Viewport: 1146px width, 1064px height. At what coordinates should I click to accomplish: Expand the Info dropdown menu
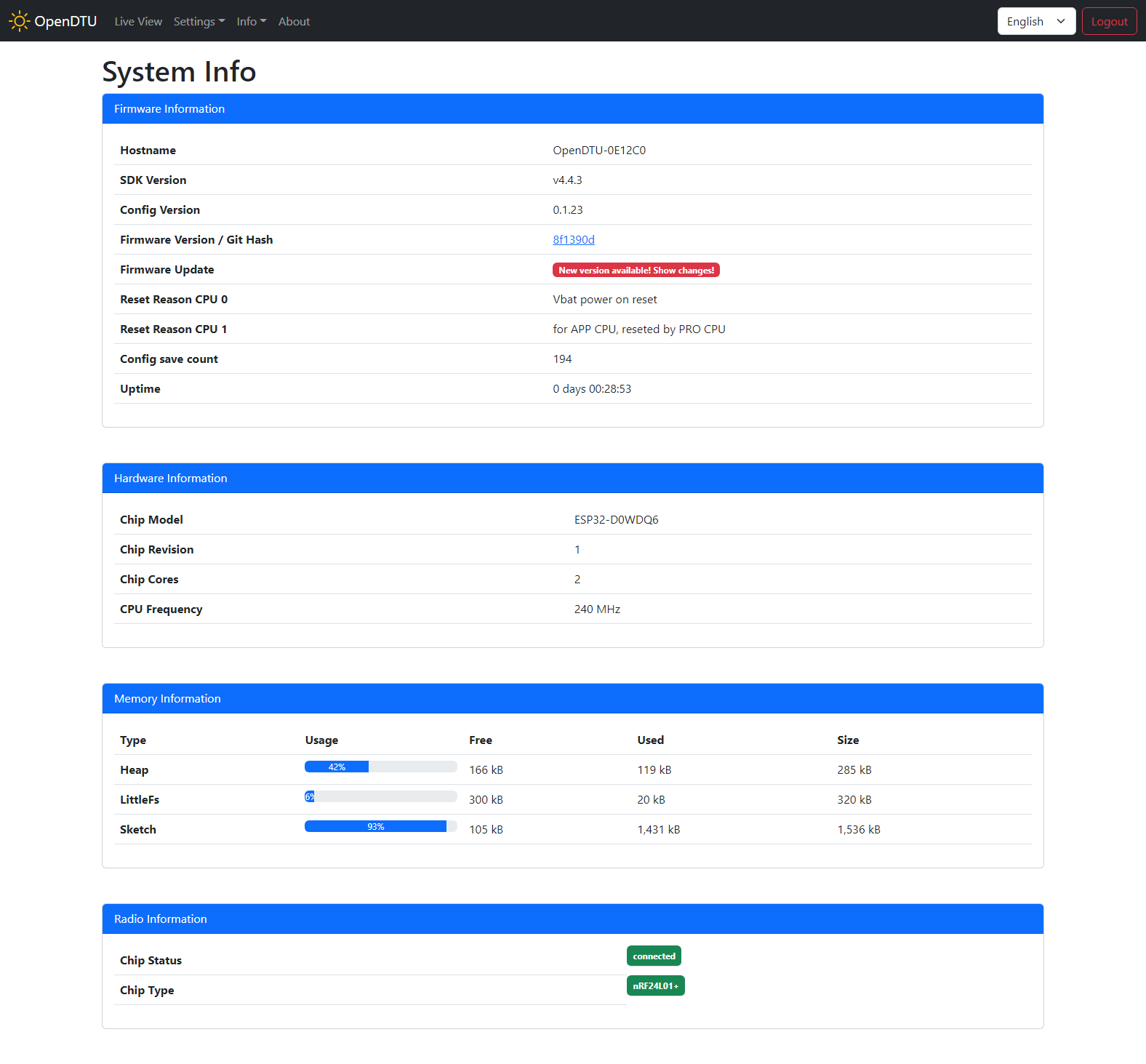point(251,22)
